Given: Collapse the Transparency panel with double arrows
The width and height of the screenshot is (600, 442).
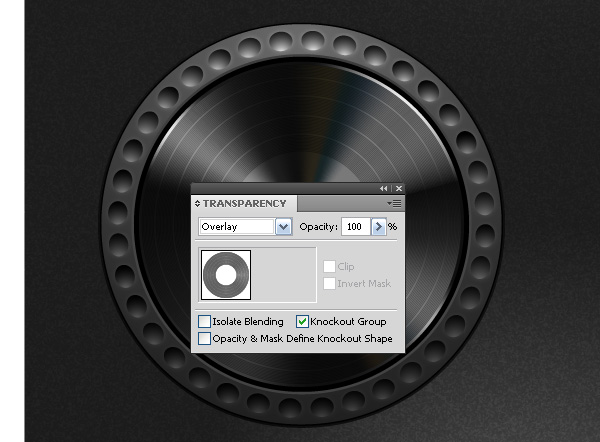Looking at the screenshot, I should tap(383, 188).
